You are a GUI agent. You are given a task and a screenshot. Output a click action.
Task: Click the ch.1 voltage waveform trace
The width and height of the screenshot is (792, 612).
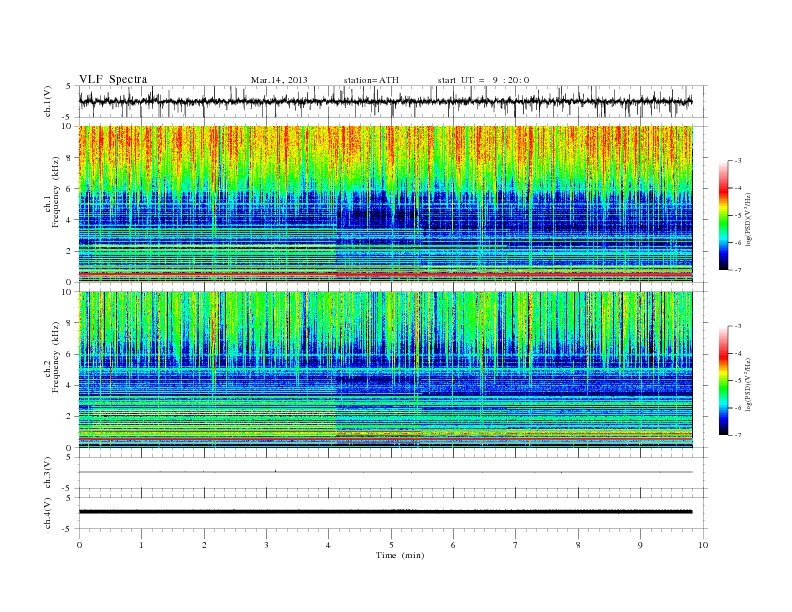385,101
